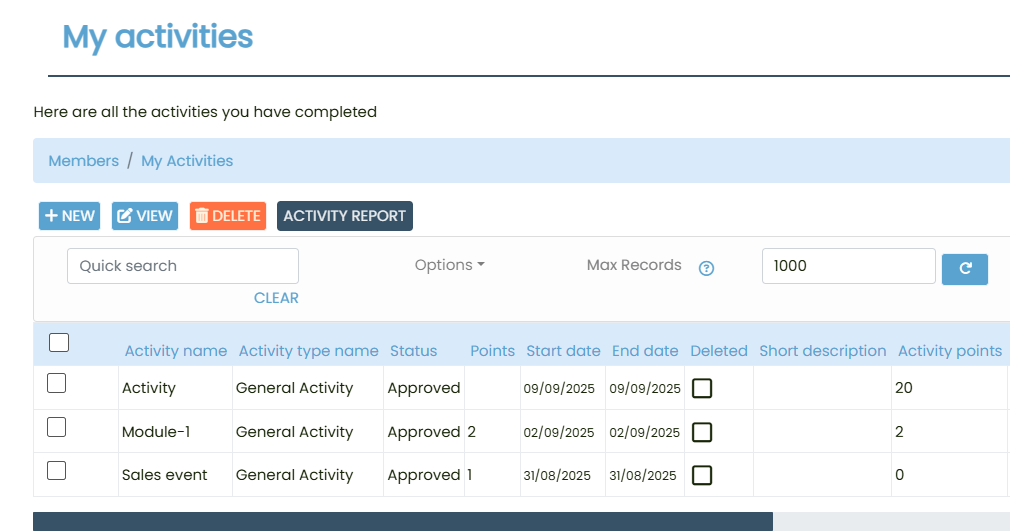Toggle Deleted checkbox for Module-1 row
Viewport: 1010px width, 532px height.
point(702,432)
